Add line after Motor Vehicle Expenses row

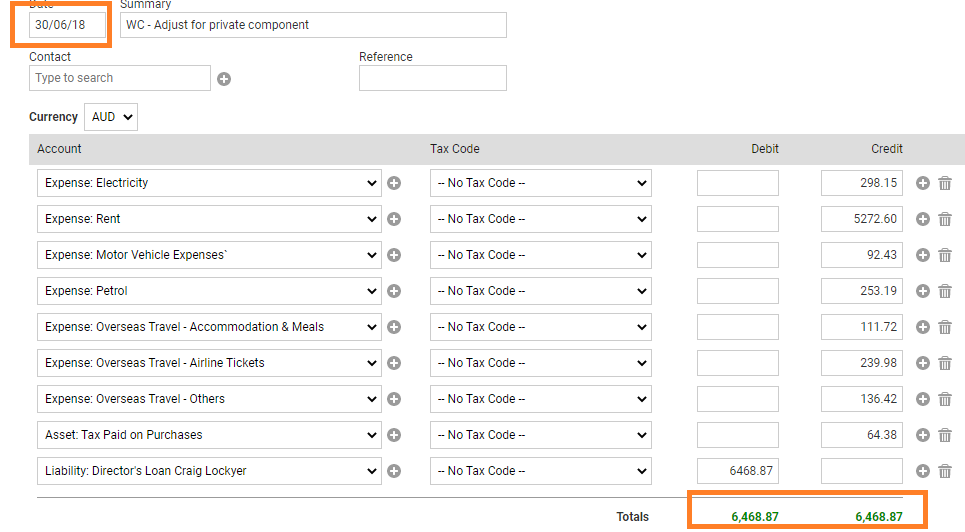[x=923, y=255]
